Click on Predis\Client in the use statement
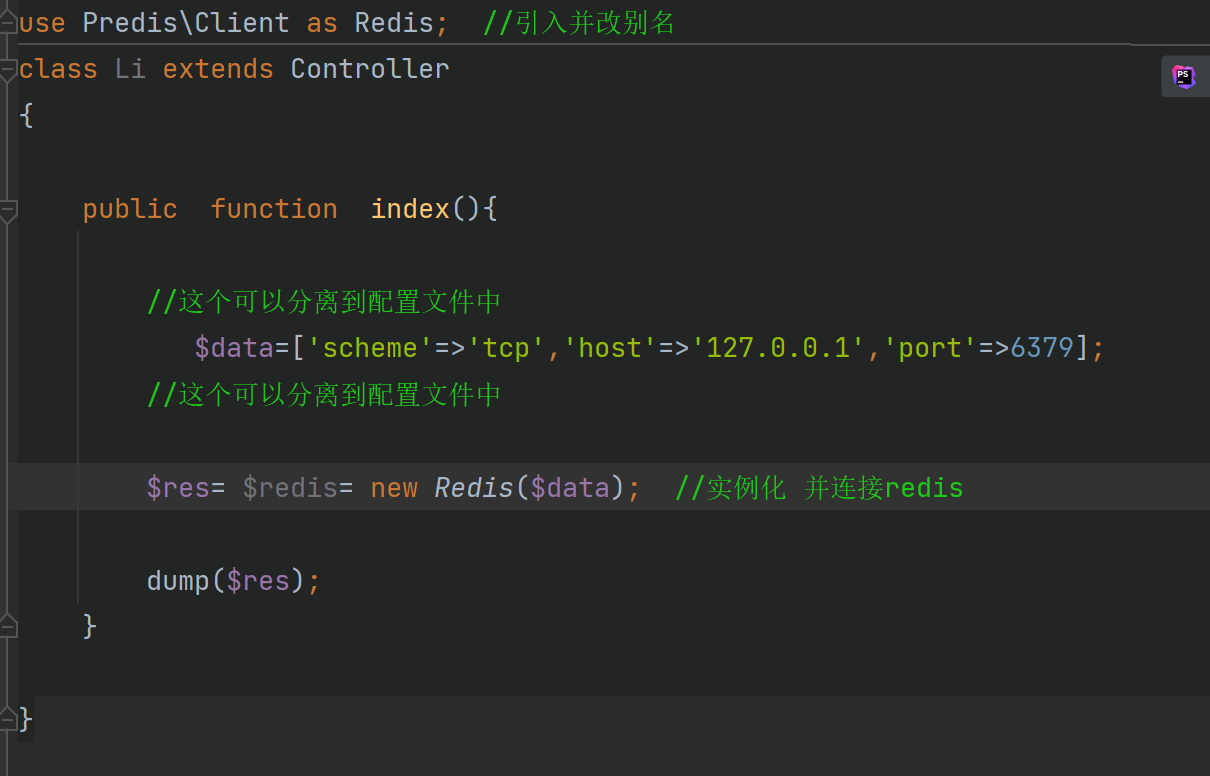This screenshot has height=776, width=1210. coord(186,23)
